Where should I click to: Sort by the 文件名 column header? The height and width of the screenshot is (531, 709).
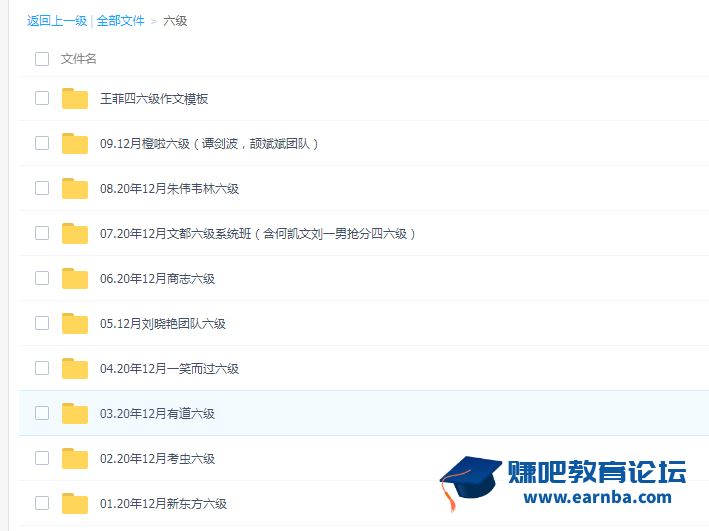pyautogui.click(x=79, y=59)
